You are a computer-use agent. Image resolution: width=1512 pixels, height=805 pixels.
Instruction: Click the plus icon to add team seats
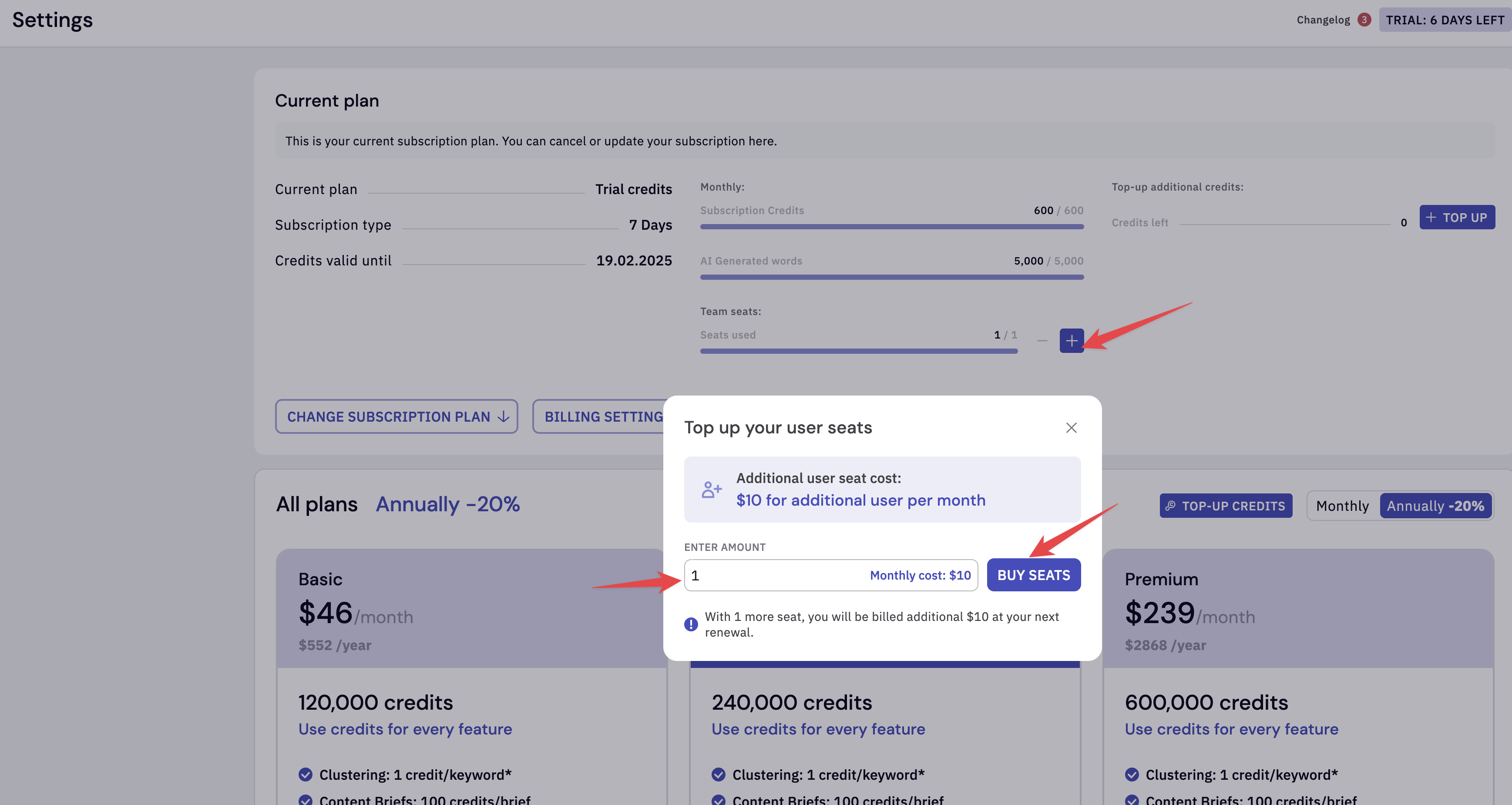pyautogui.click(x=1071, y=340)
